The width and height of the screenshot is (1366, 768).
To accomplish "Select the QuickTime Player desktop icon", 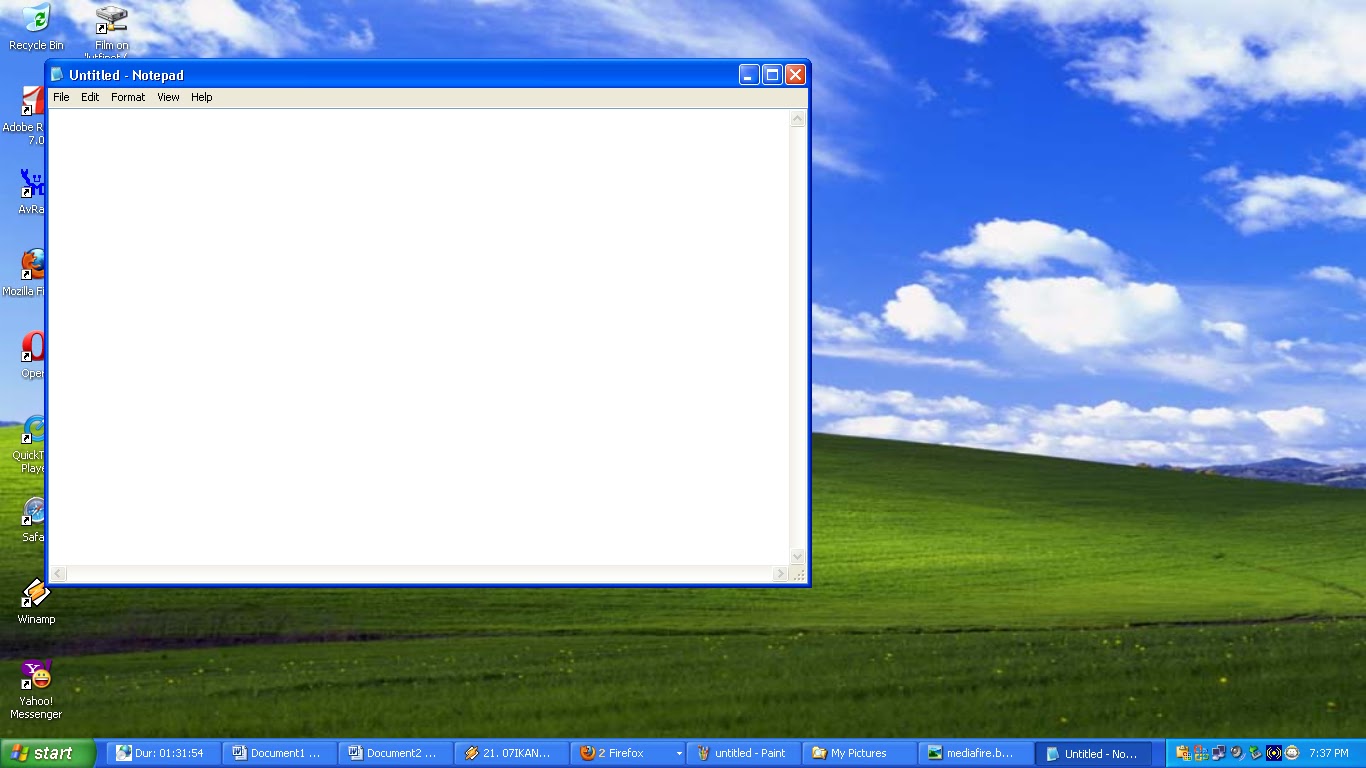I will click(30, 444).
